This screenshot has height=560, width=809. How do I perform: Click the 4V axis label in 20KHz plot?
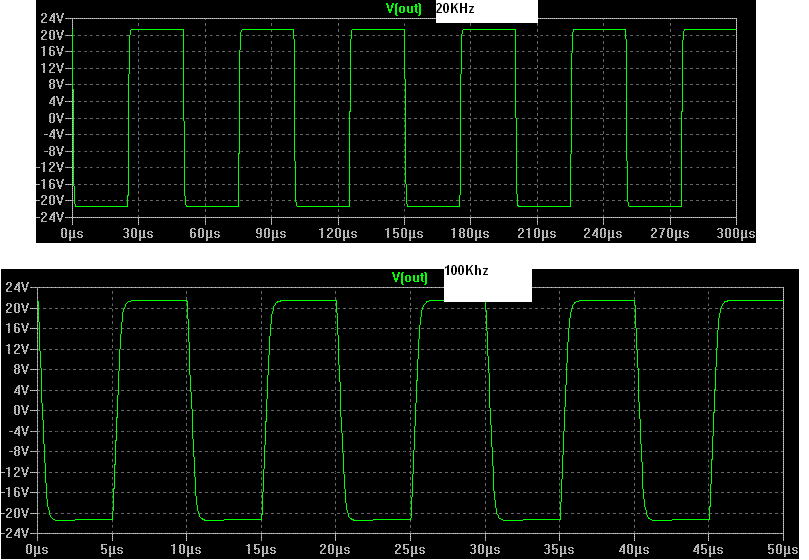point(56,101)
